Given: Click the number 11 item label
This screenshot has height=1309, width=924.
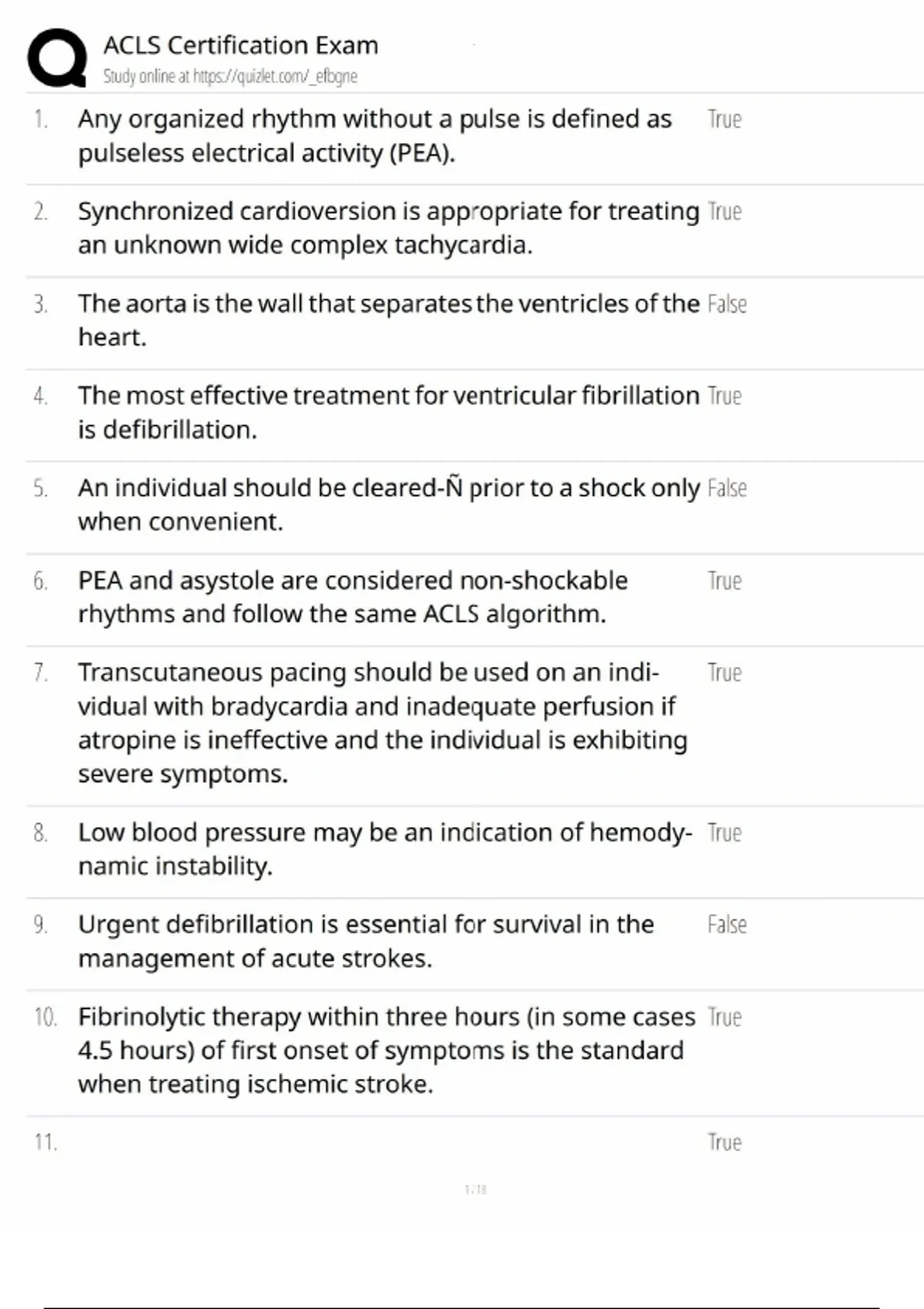Looking at the screenshot, I should pos(45,1142).
